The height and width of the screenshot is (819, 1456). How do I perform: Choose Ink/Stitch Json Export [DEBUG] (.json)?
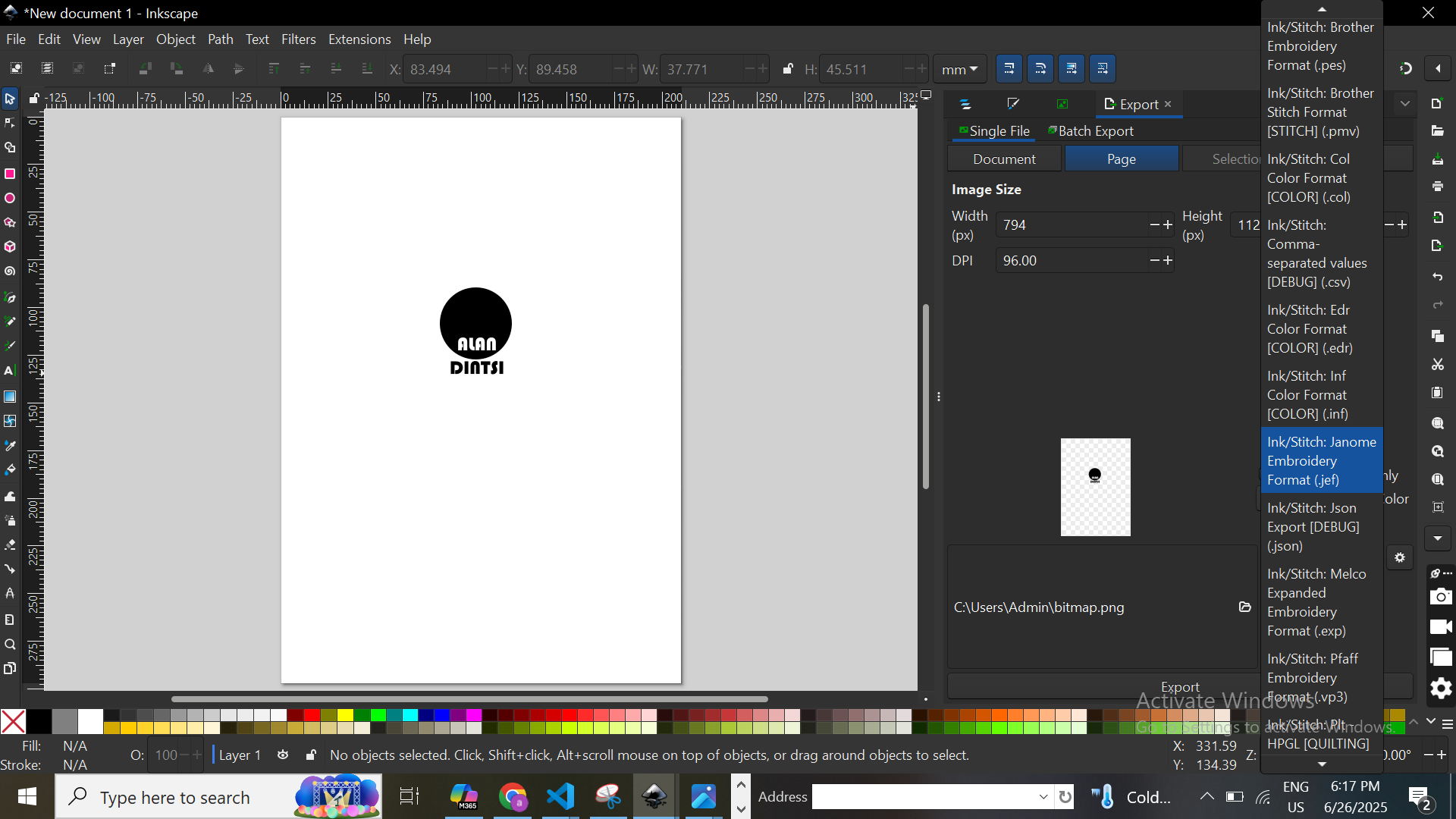pos(1322,527)
